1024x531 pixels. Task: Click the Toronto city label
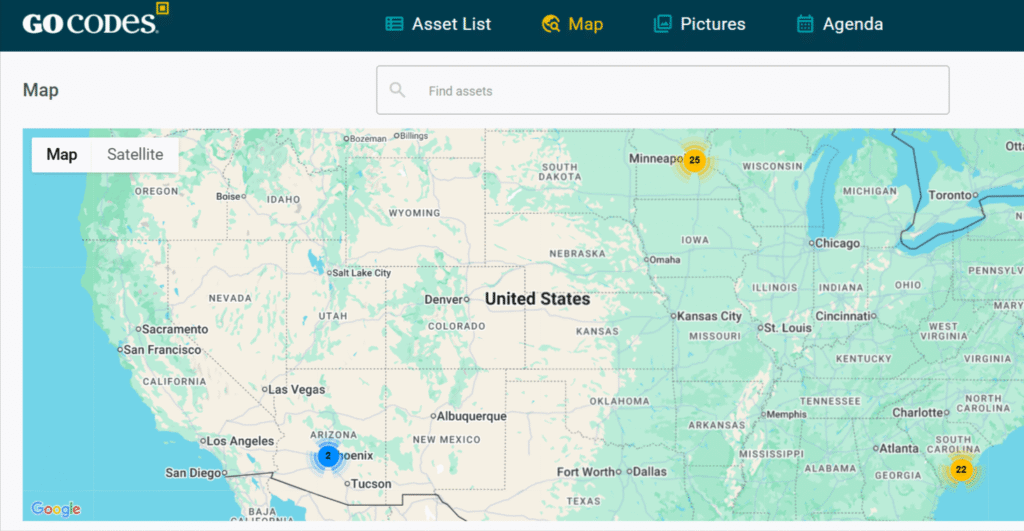click(x=950, y=195)
